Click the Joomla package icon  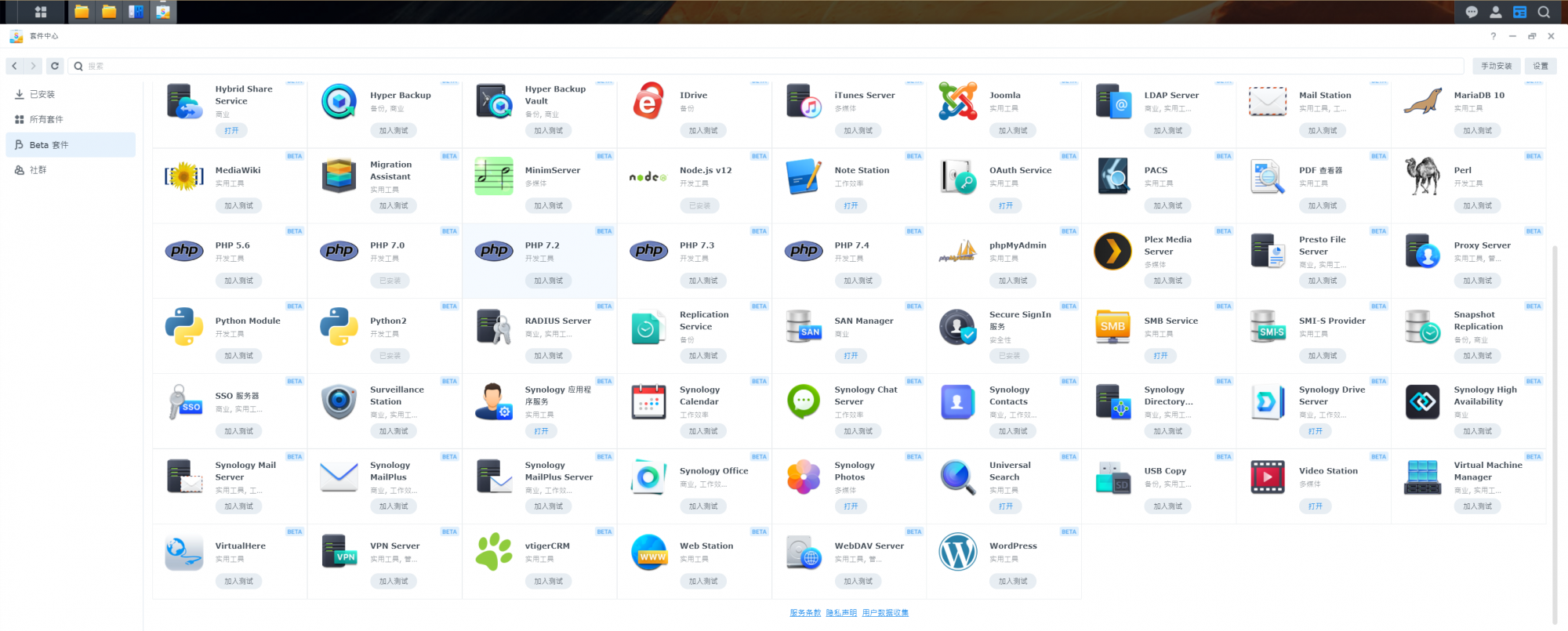(x=958, y=101)
